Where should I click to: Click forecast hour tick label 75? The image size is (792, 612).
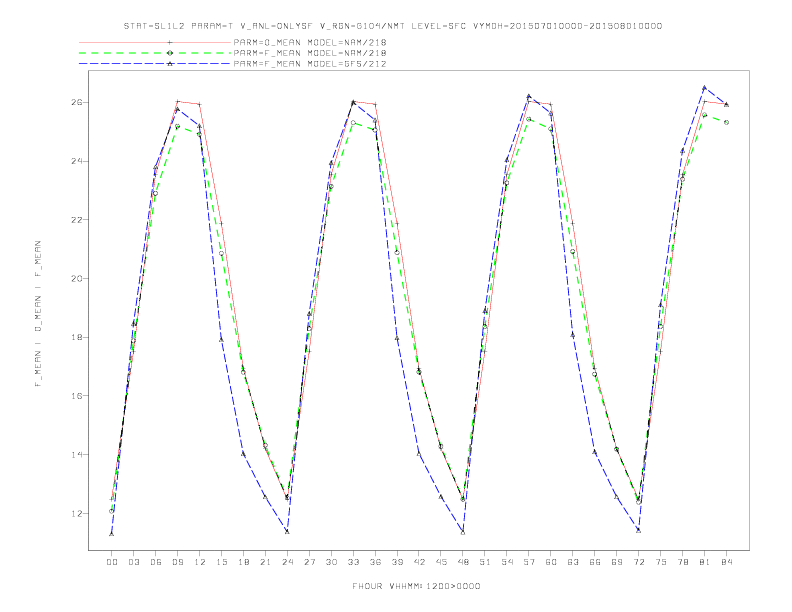[x=661, y=562]
